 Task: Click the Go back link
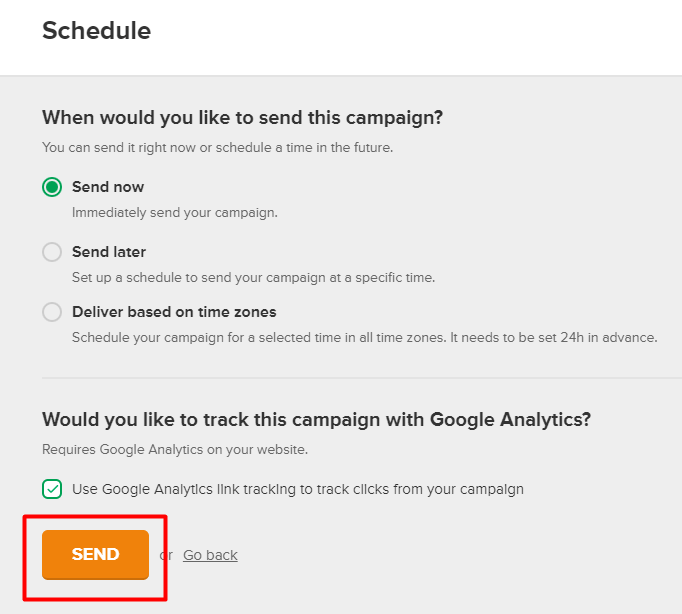tap(210, 555)
